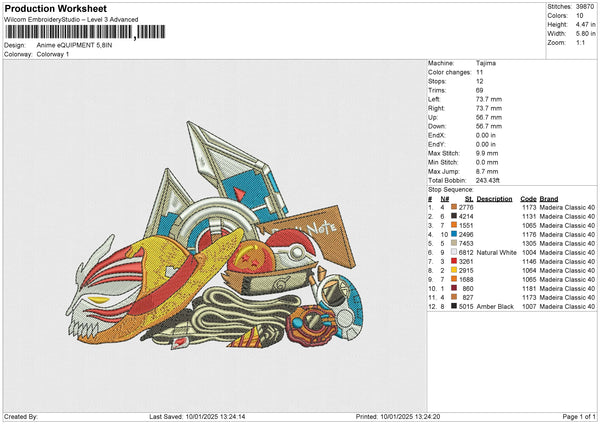This screenshot has width=600, height=424.
Task: Click the Created By label in the footer
Action: [21, 416]
